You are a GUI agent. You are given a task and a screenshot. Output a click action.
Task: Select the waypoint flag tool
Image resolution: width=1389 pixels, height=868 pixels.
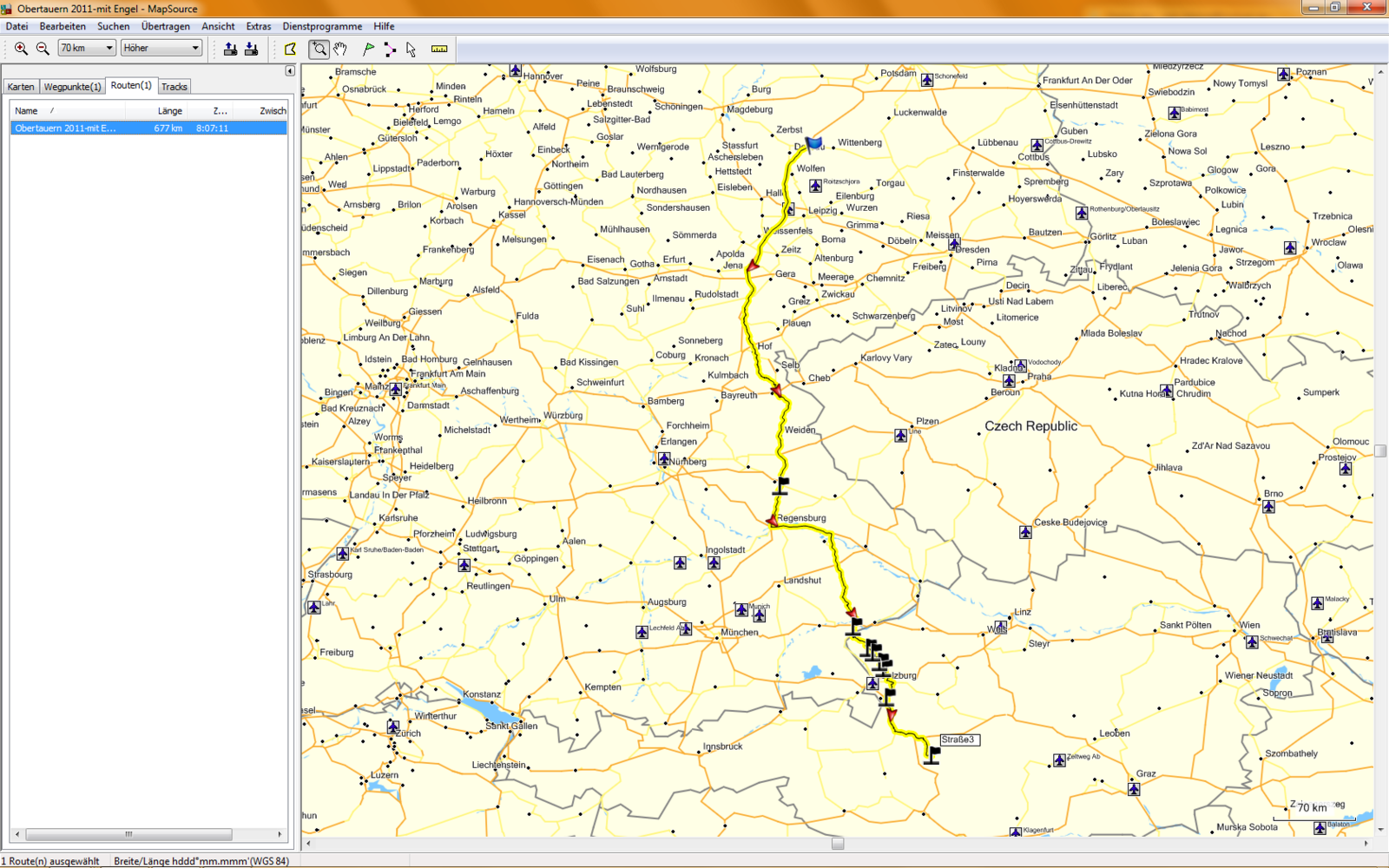coord(369,49)
